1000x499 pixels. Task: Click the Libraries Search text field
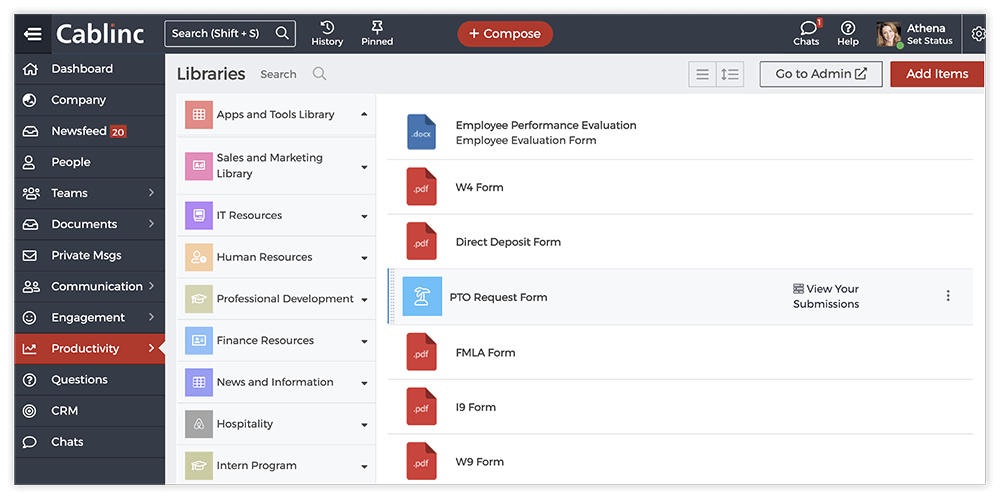pyautogui.click(x=278, y=74)
